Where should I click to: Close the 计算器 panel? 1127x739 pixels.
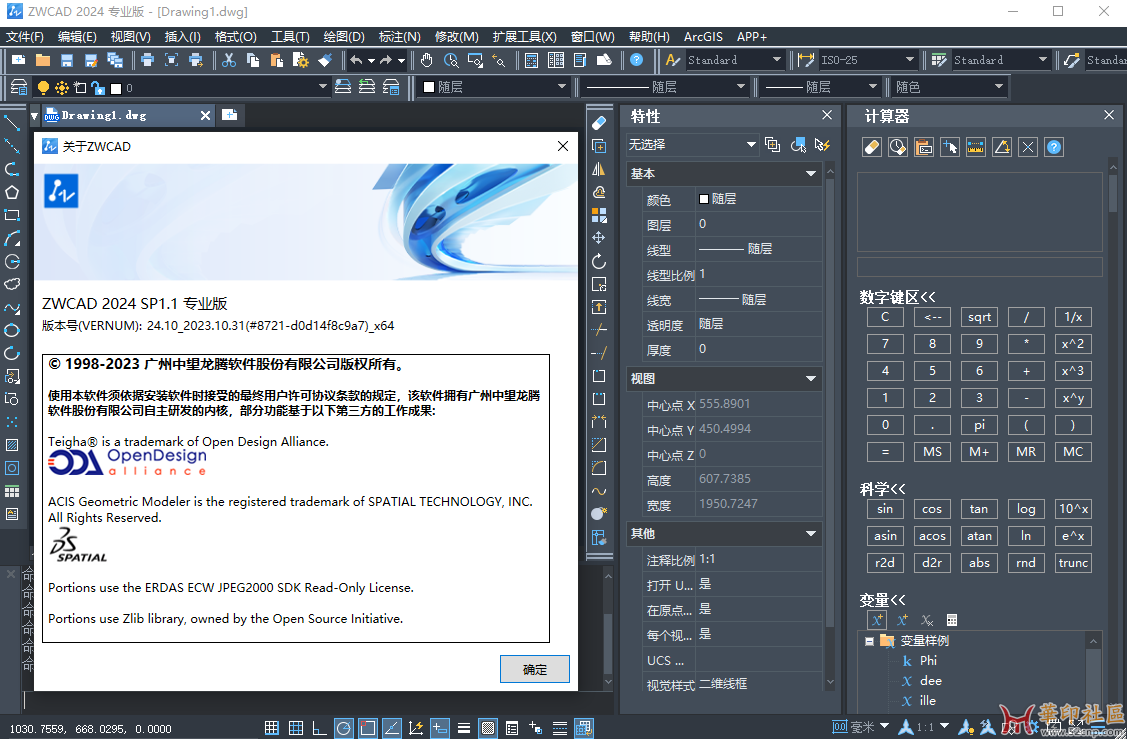(x=1109, y=115)
